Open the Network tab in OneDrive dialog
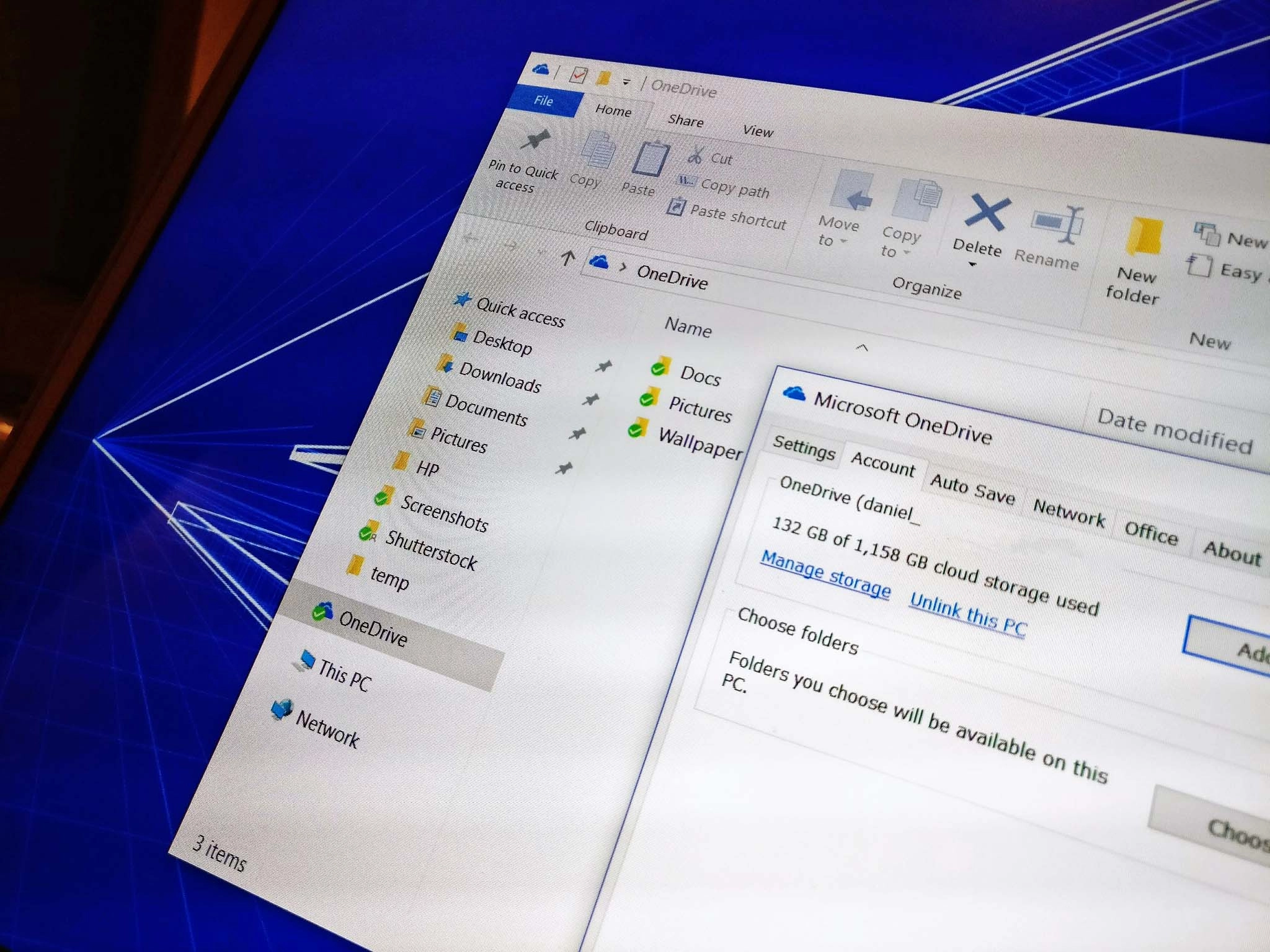The height and width of the screenshot is (952, 1270). (x=1068, y=514)
